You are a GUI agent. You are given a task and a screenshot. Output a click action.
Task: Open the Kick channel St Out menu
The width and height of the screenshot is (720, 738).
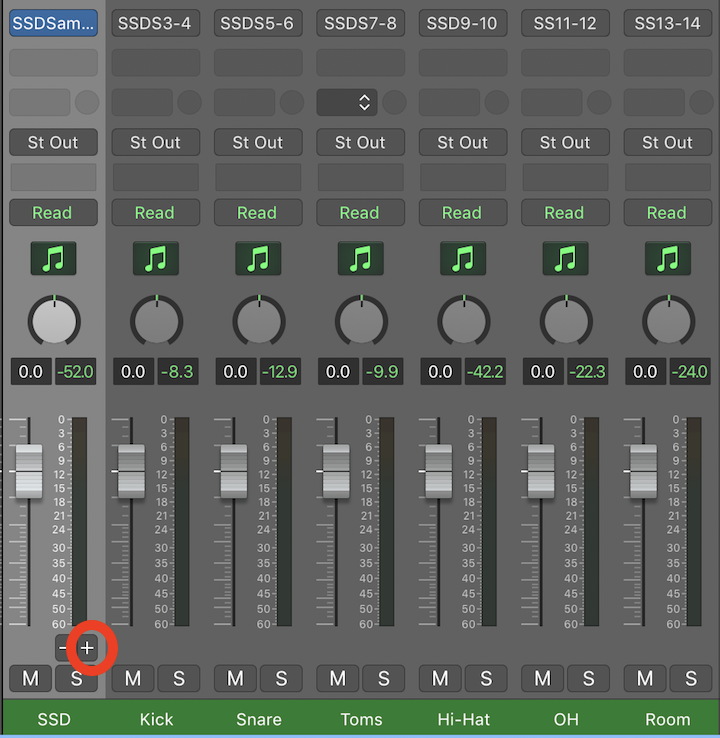click(156, 142)
